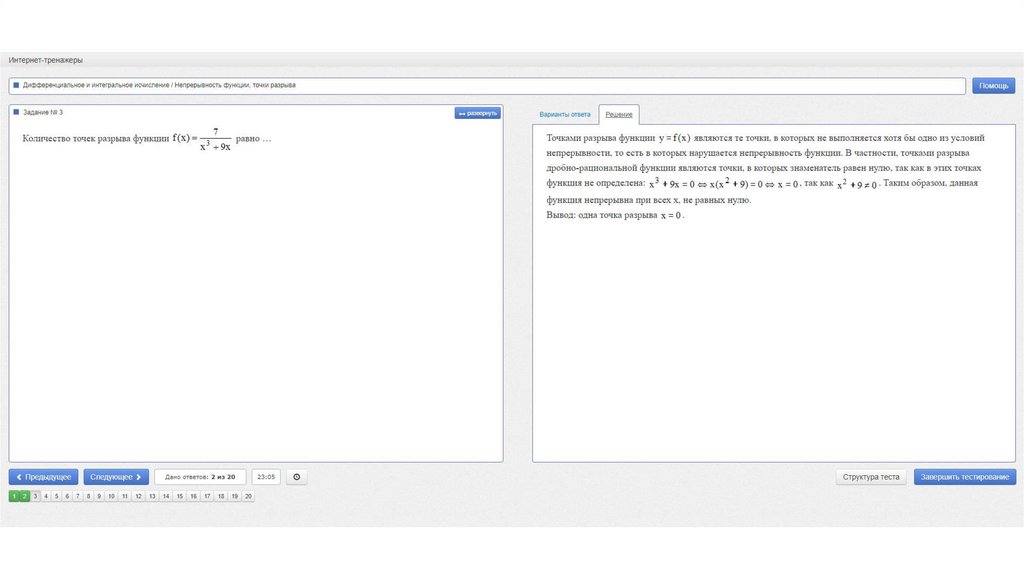
Task: Jump to question 1 in the navigator
Action: pos(14,496)
